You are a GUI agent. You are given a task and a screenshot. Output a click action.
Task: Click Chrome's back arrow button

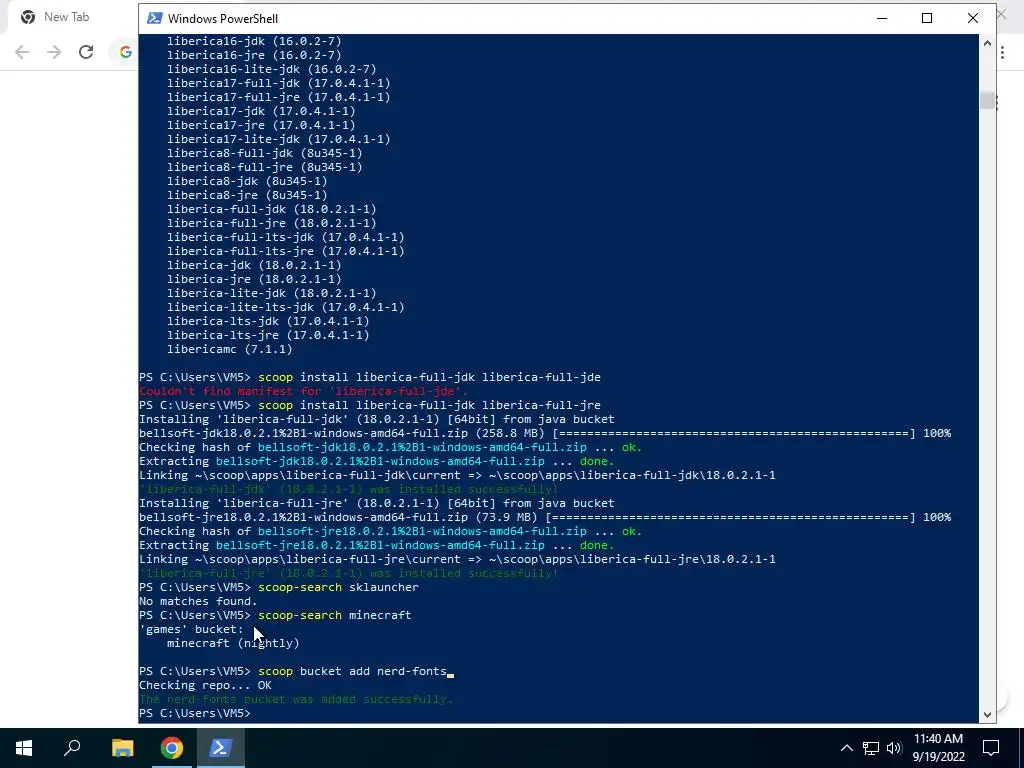[22, 52]
